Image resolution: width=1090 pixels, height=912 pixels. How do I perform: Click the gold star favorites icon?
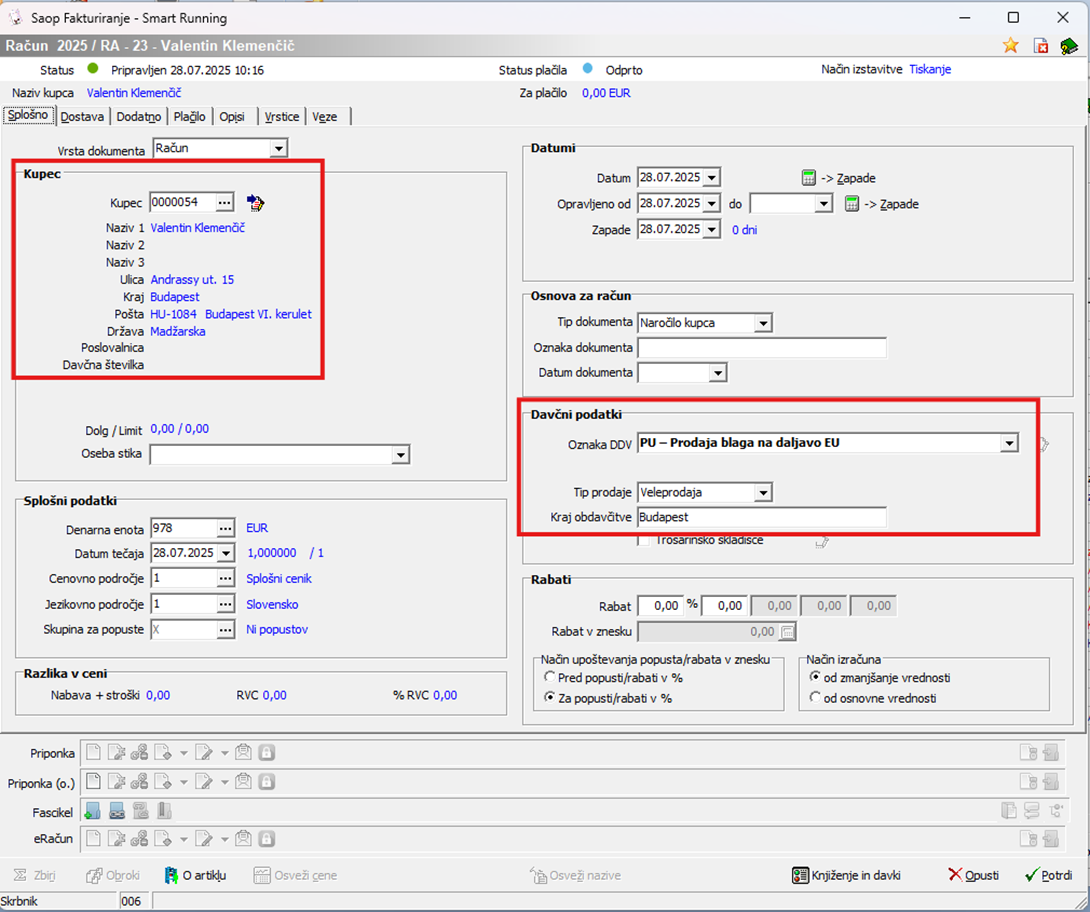[1011, 46]
